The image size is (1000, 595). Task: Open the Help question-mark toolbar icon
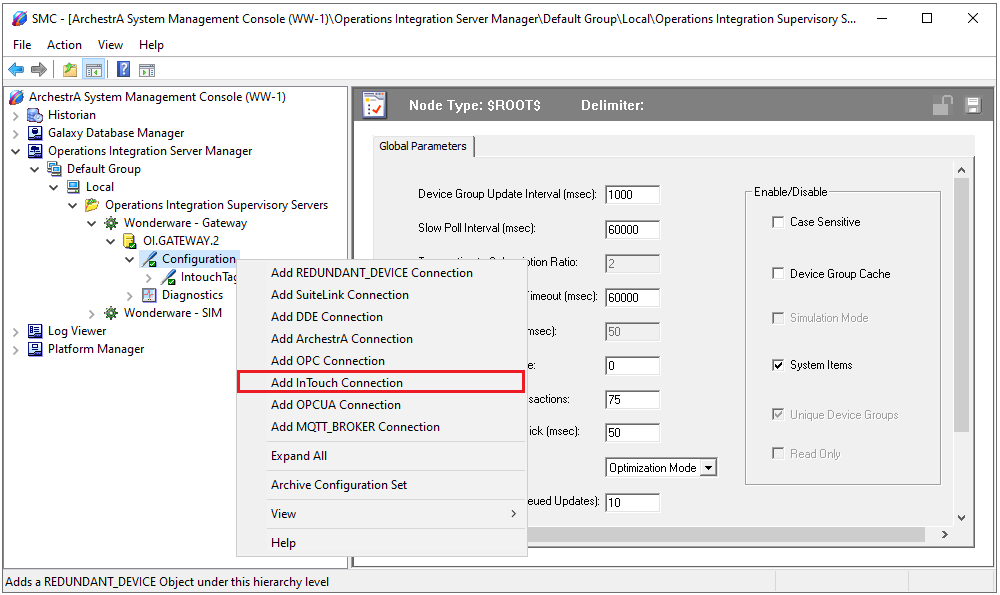[124, 70]
